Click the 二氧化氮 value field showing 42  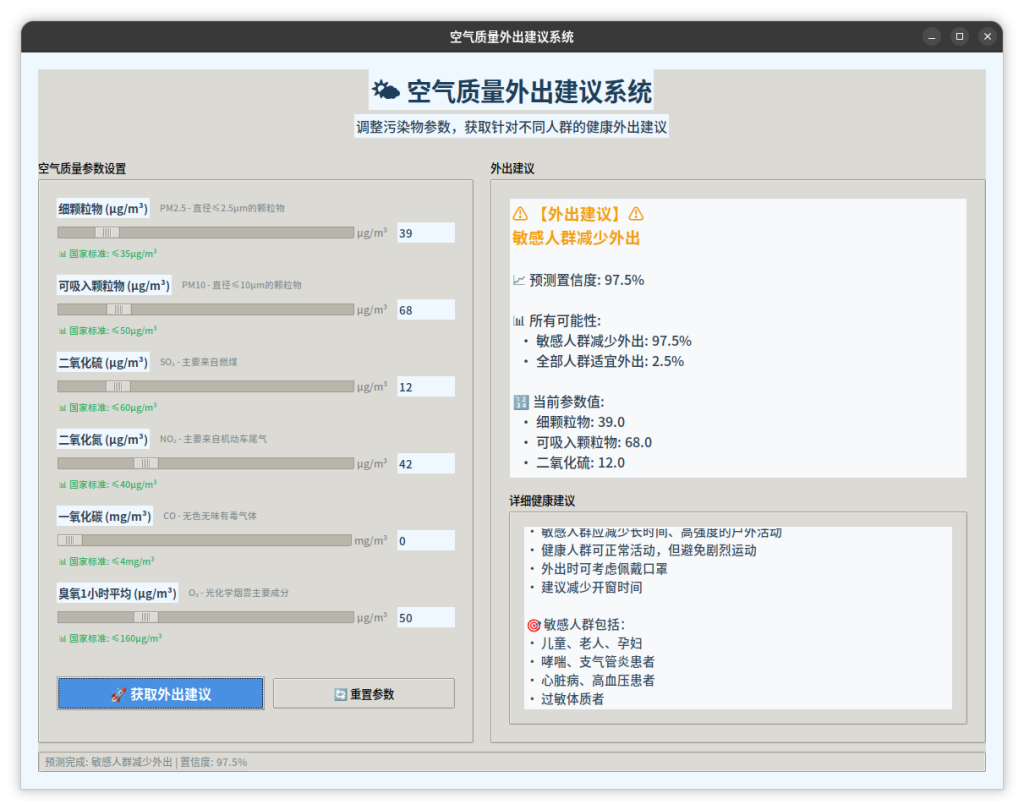(x=425, y=464)
